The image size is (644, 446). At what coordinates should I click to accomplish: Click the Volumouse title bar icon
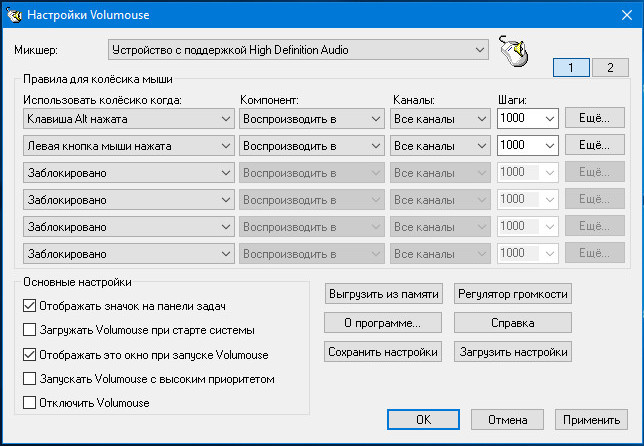(14, 15)
